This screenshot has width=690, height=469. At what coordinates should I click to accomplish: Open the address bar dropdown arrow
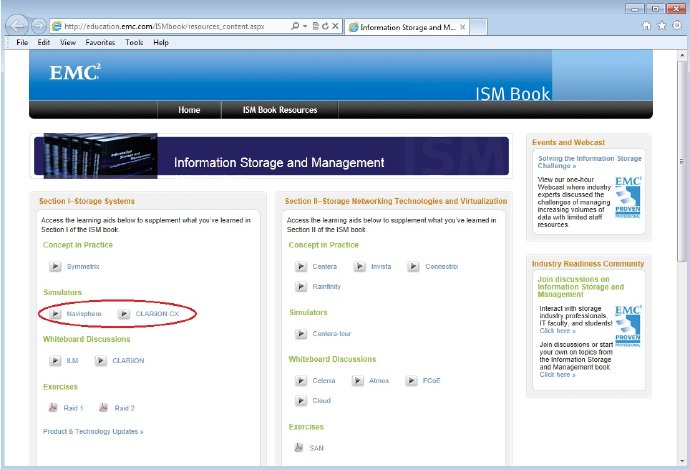(x=305, y=26)
